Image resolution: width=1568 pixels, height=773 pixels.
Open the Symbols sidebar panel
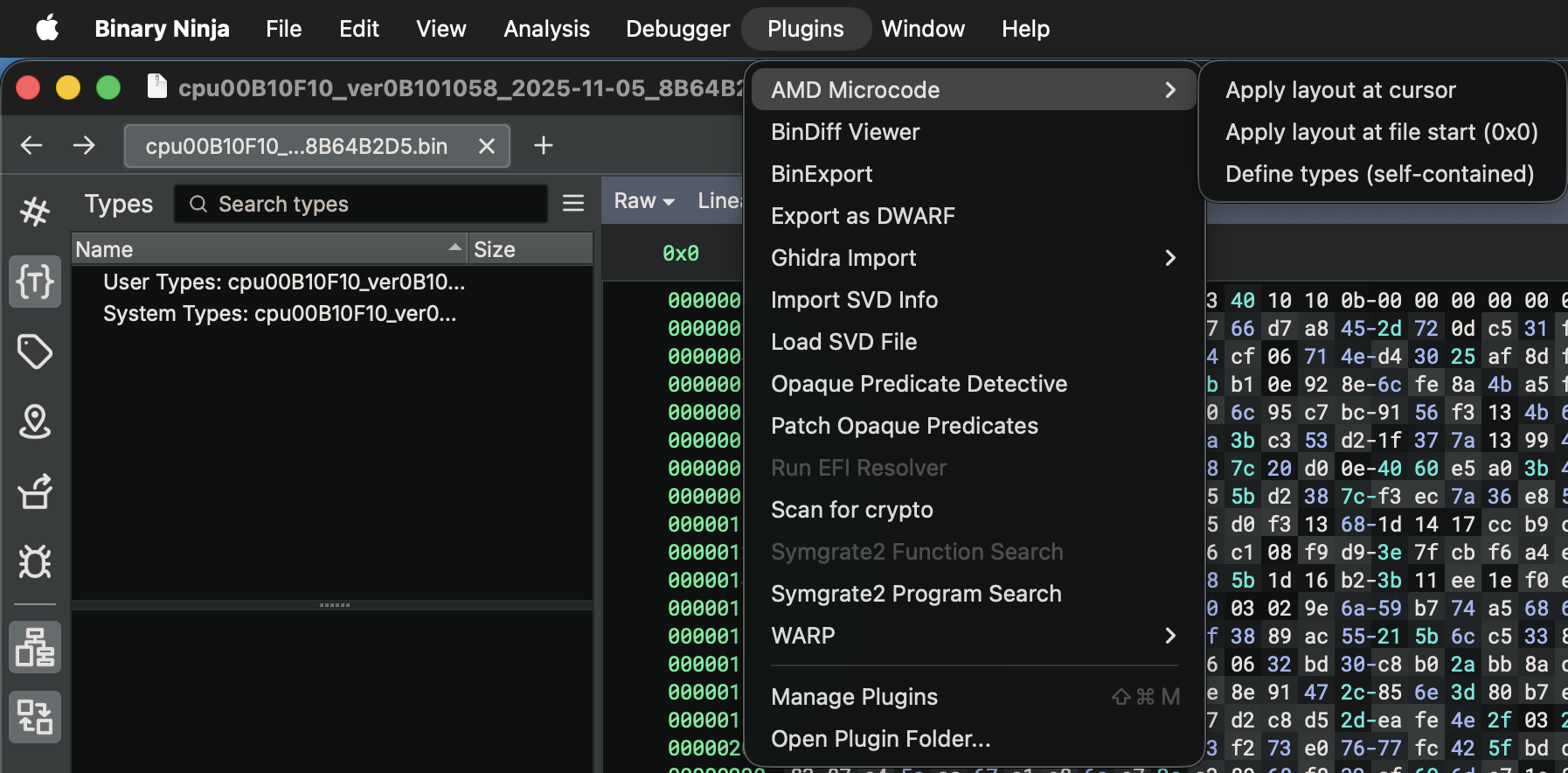coord(35,212)
